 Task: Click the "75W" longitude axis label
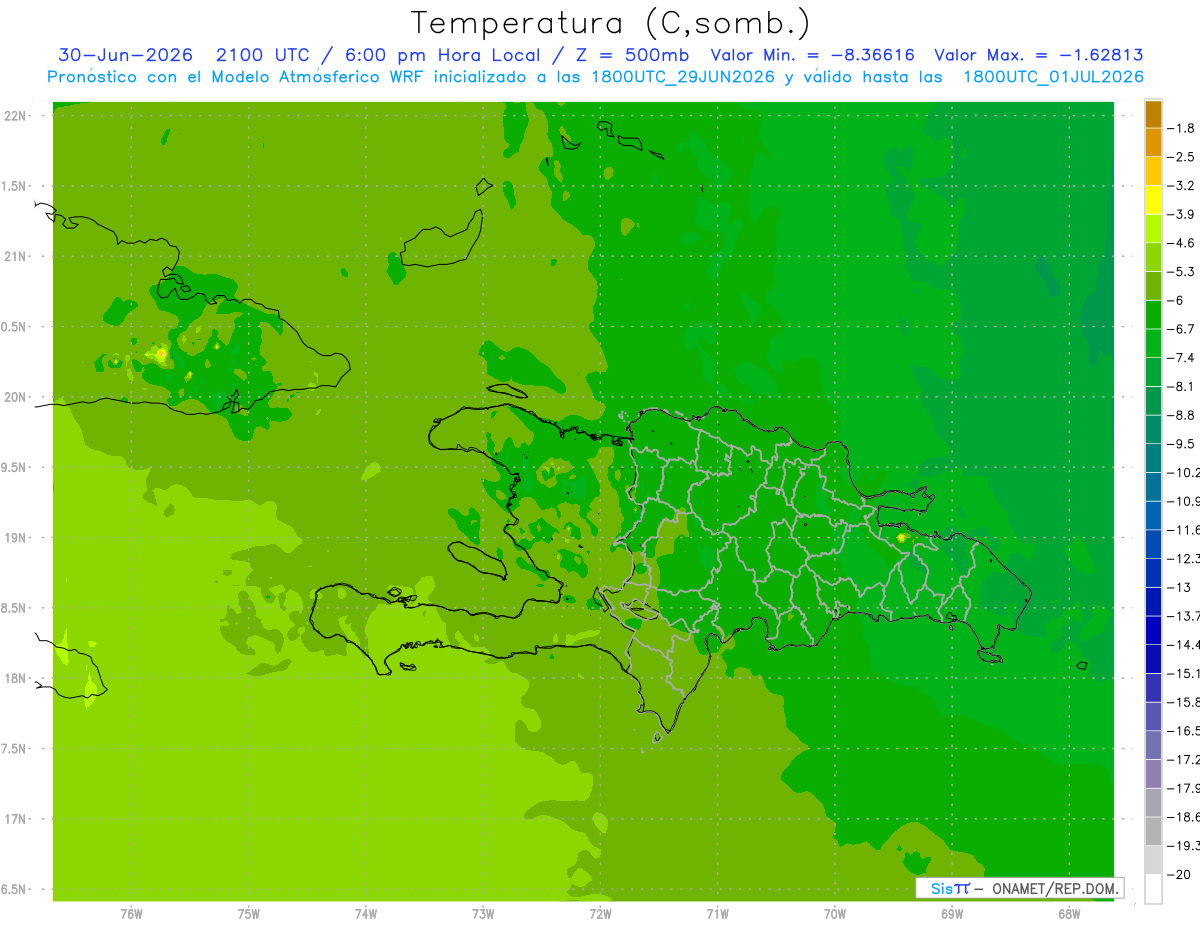(x=249, y=913)
